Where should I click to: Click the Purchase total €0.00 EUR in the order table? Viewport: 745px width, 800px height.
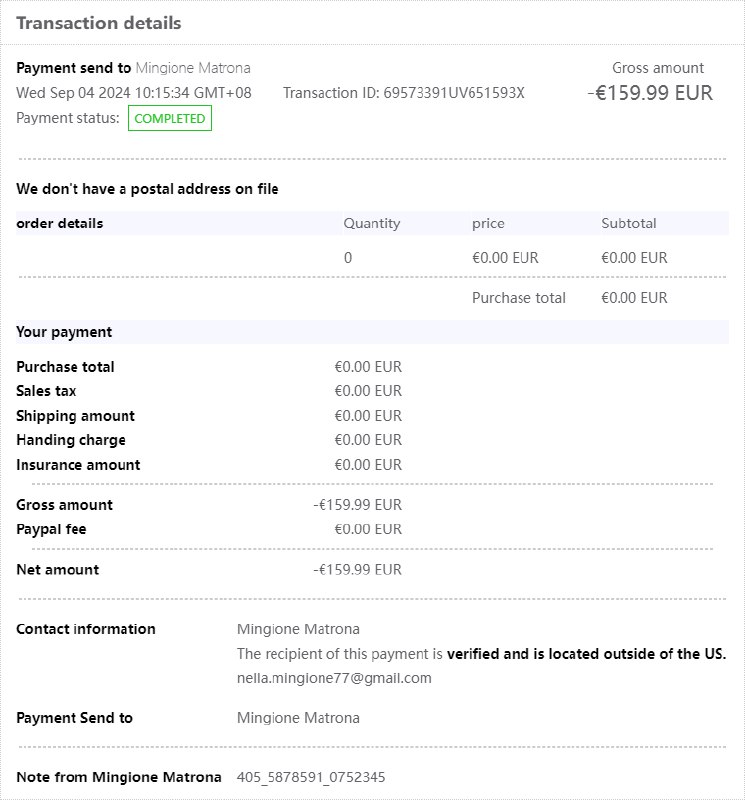(x=634, y=298)
